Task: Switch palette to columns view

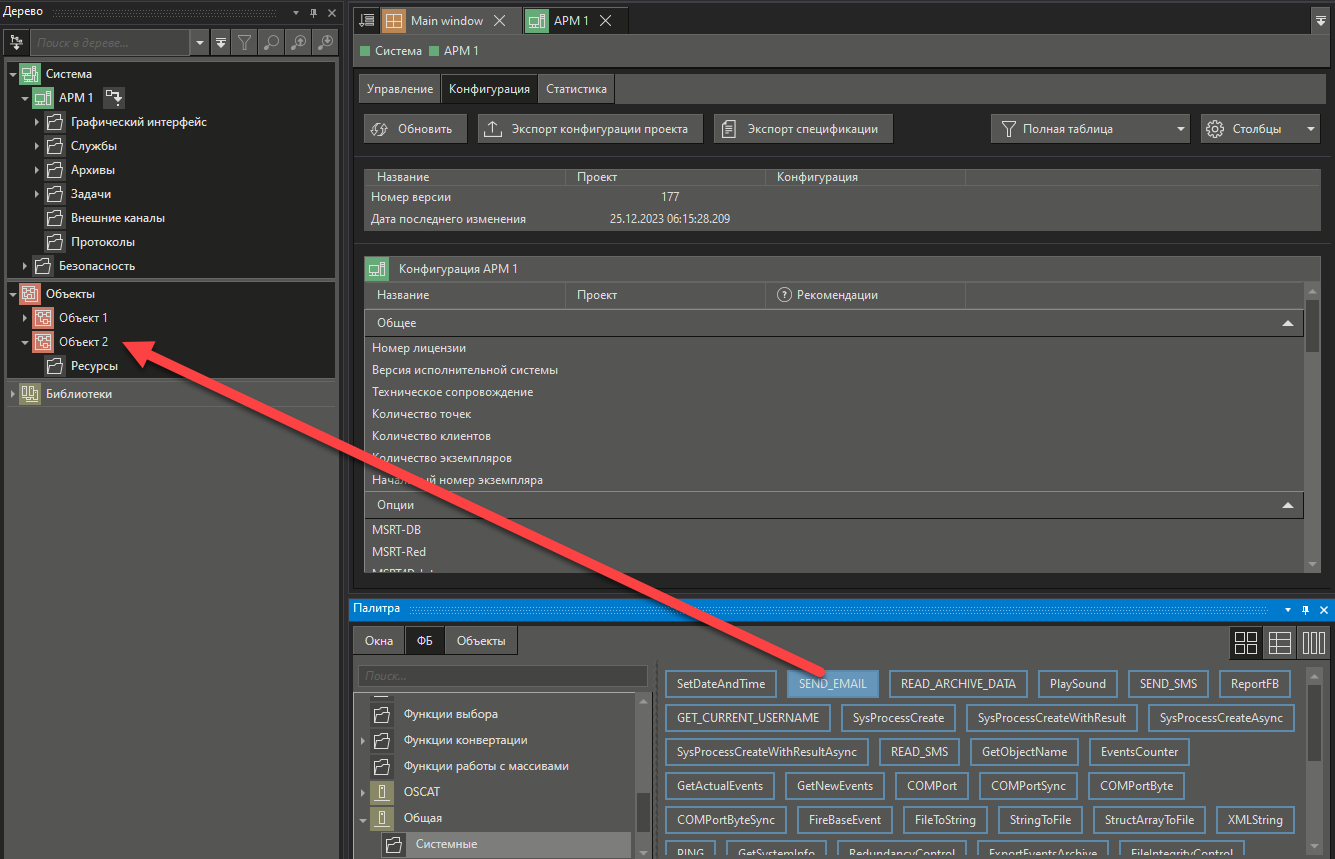Action: (1313, 643)
